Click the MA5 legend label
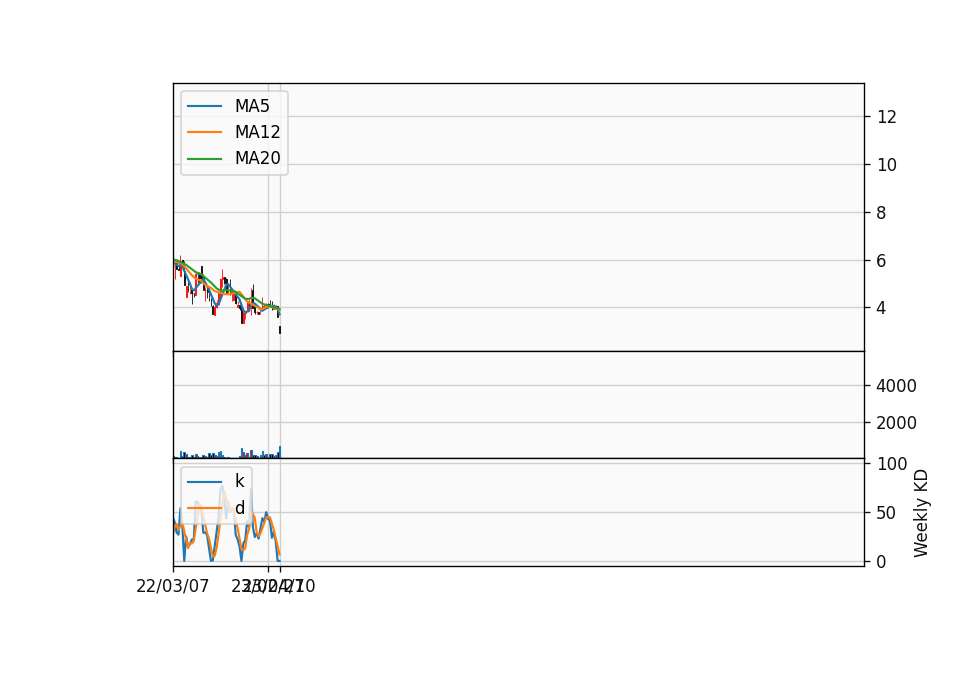The height and width of the screenshot is (690, 960). click(x=252, y=106)
